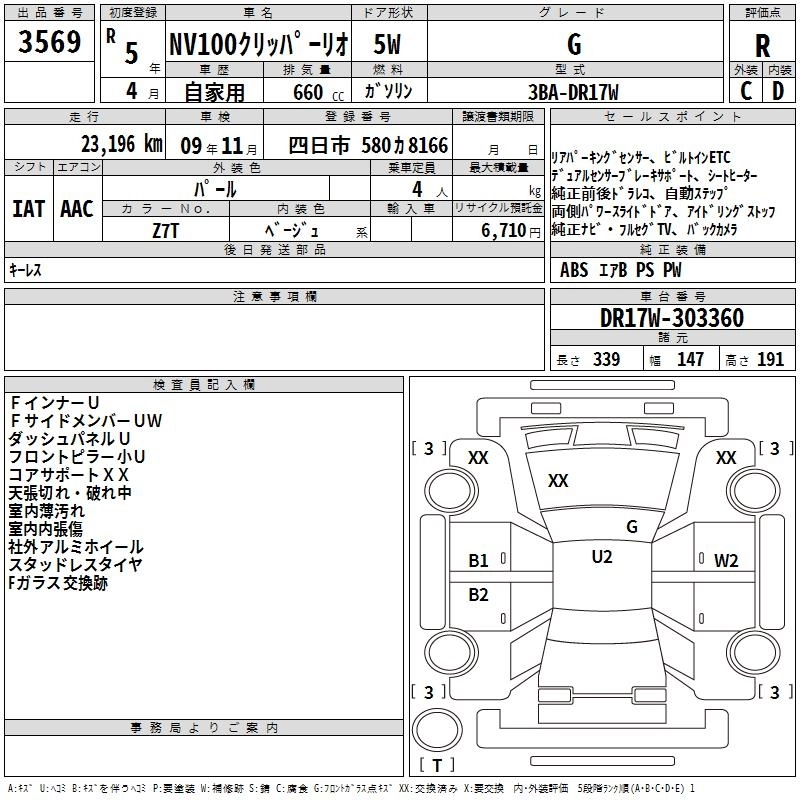Select the car name NV100クリッパーリオ

(259, 44)
